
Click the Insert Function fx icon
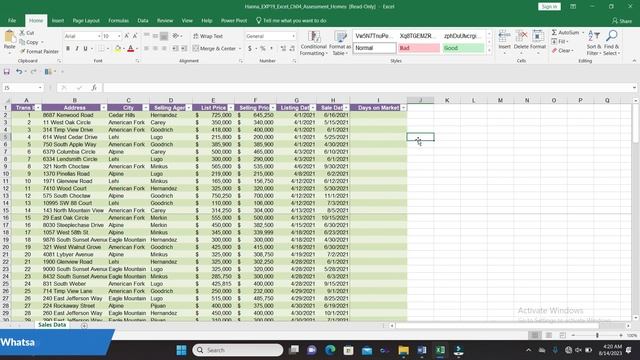(x=94, y=88)
